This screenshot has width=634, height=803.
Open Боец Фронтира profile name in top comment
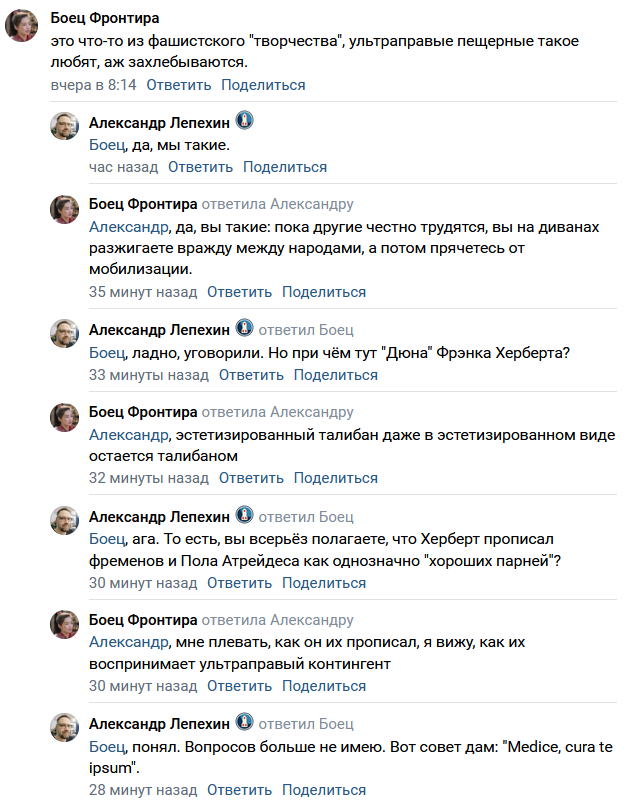tap(105, 18)
